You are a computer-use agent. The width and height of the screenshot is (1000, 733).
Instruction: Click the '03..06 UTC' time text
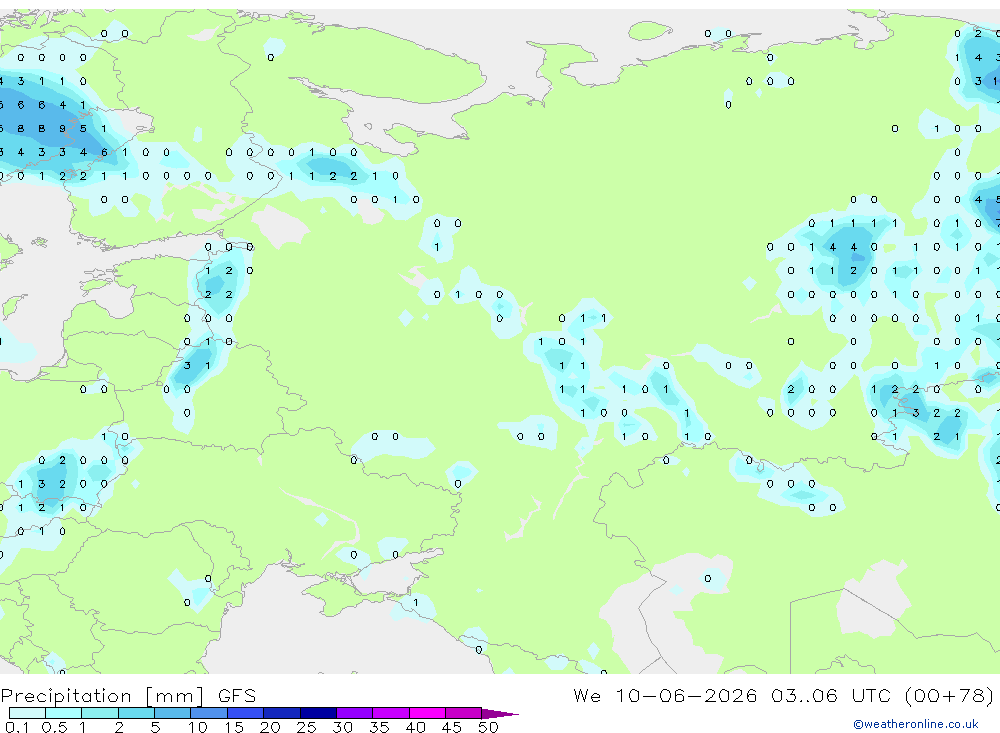832,695
